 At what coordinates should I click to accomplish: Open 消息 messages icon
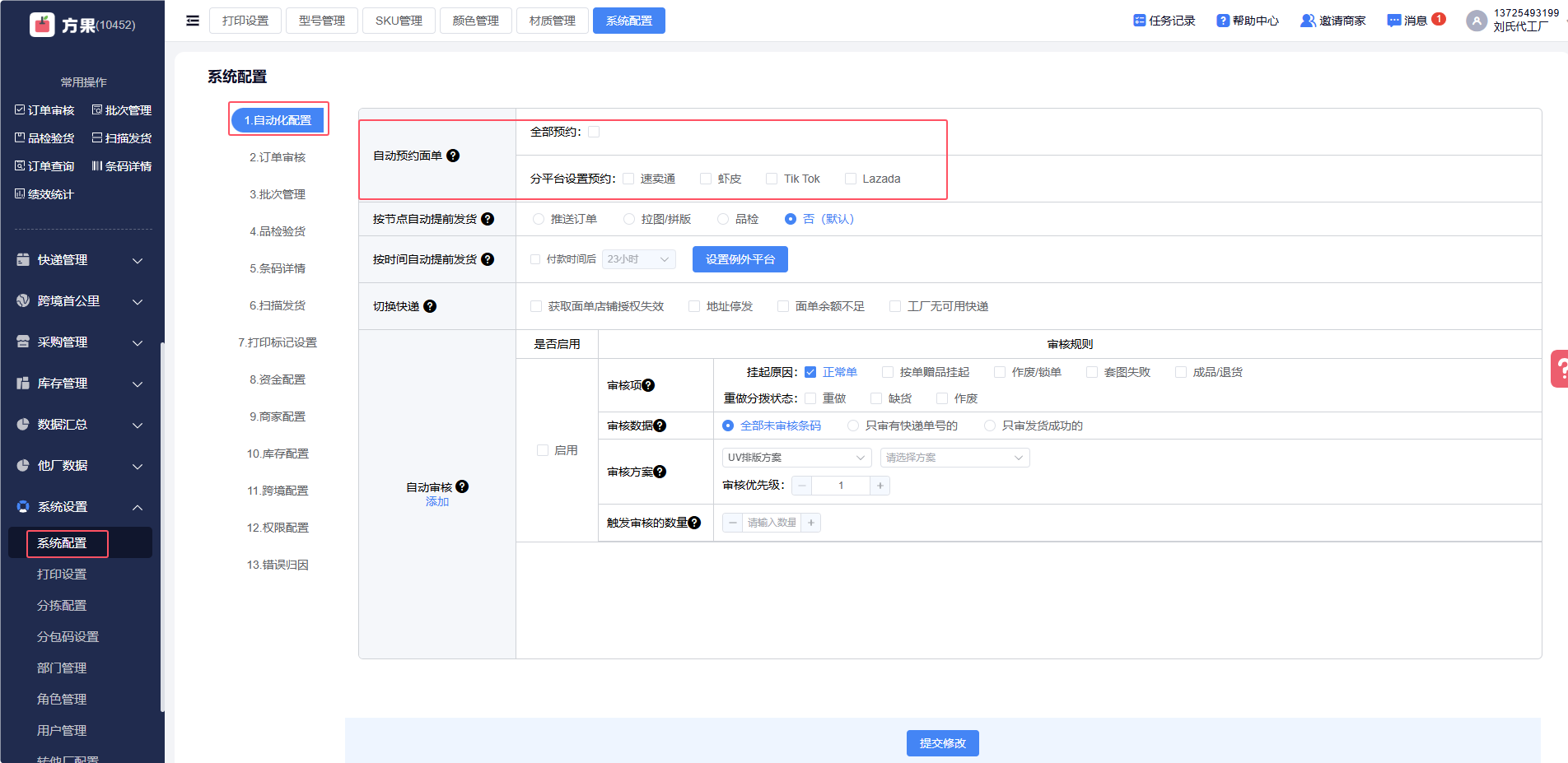pyautogui.click(x=1394, y=21)
